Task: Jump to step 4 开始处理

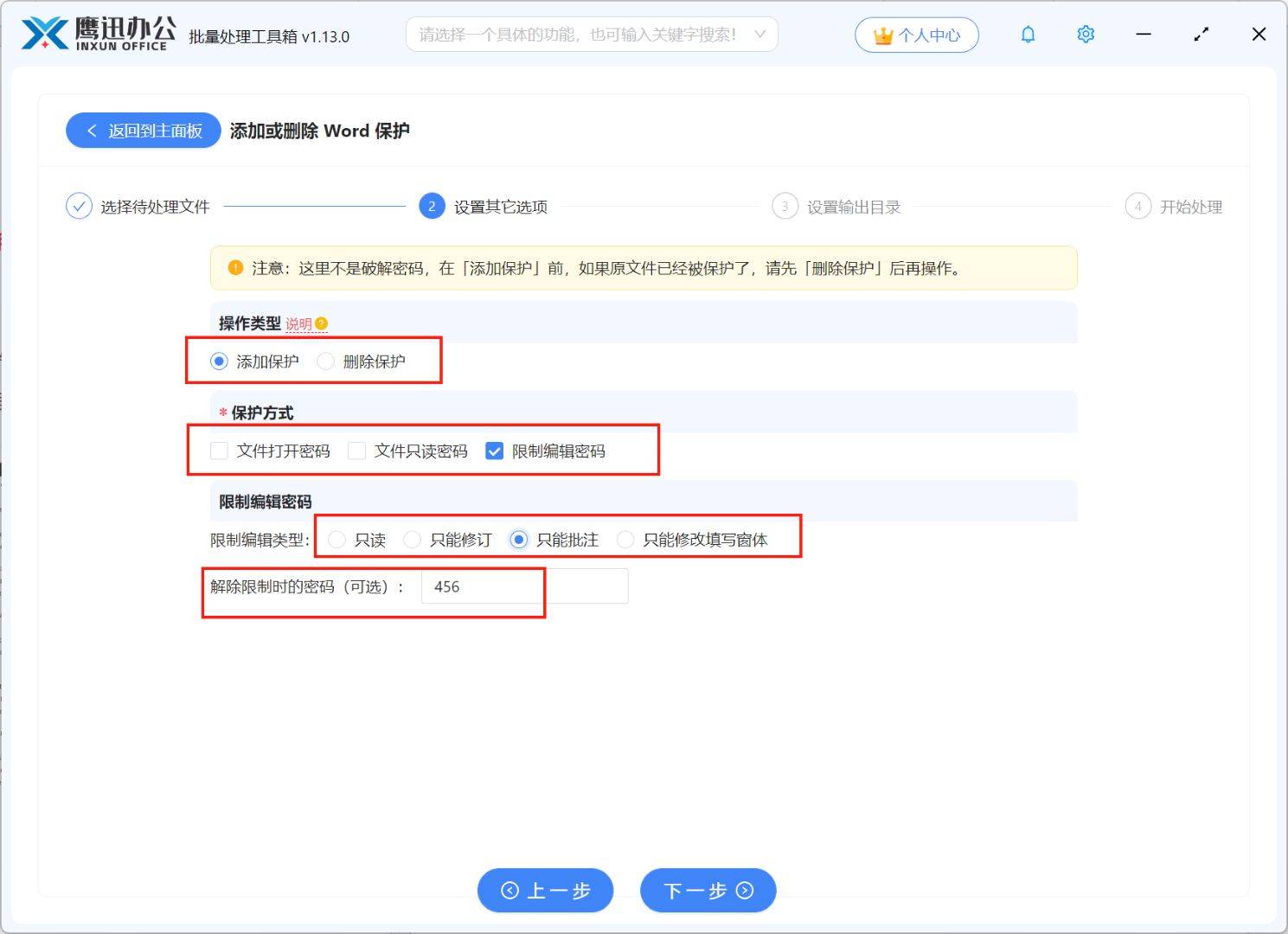Action: (x=1174, y=207)
